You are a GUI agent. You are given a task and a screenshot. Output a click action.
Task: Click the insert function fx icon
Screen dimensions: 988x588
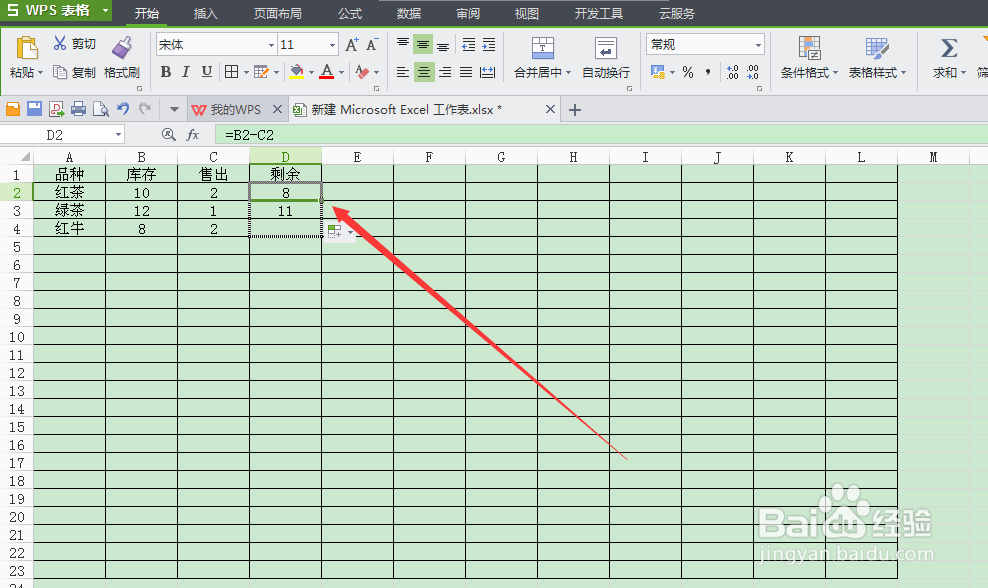click(193, 135)
